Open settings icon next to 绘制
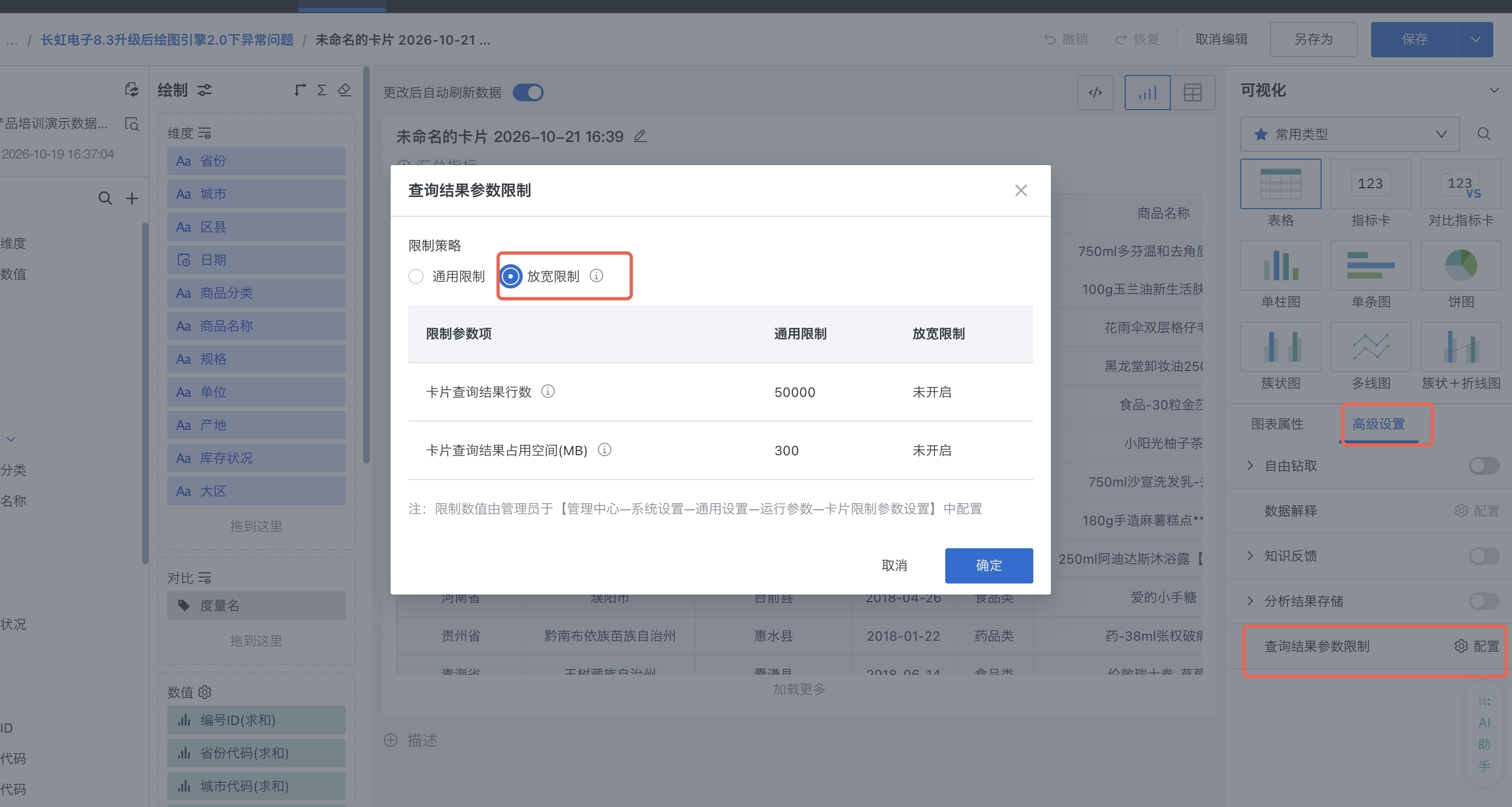Viewport: 1512px width, 807px height. click(204, 90)
